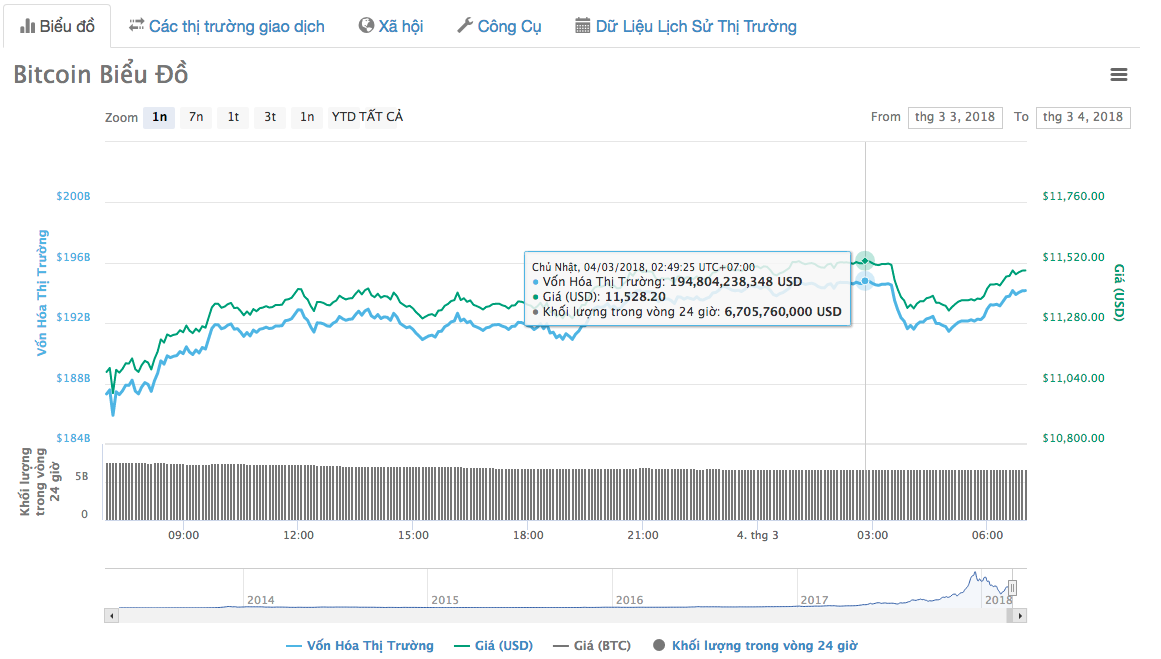Click the $200B axis label

click(x=73, y=196)
